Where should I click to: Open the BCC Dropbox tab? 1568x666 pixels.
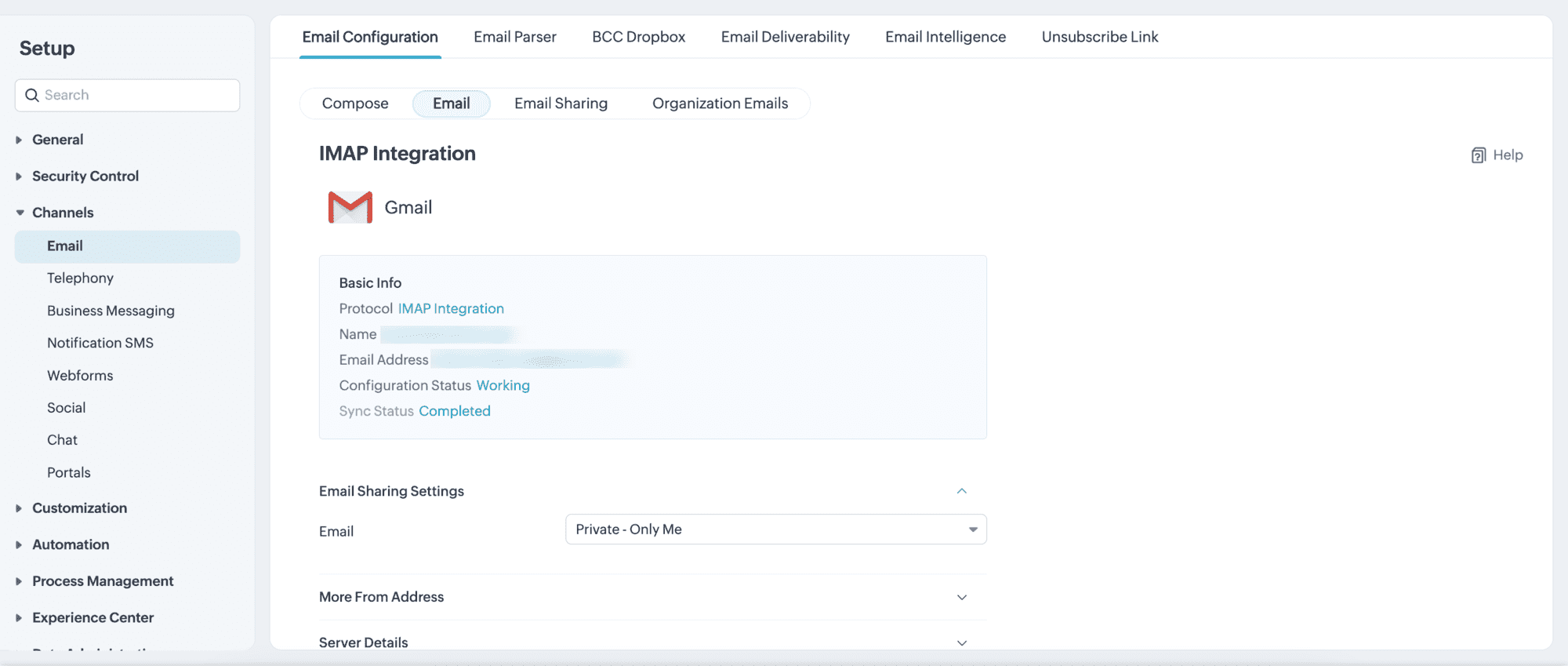click(x=638, y=37)
